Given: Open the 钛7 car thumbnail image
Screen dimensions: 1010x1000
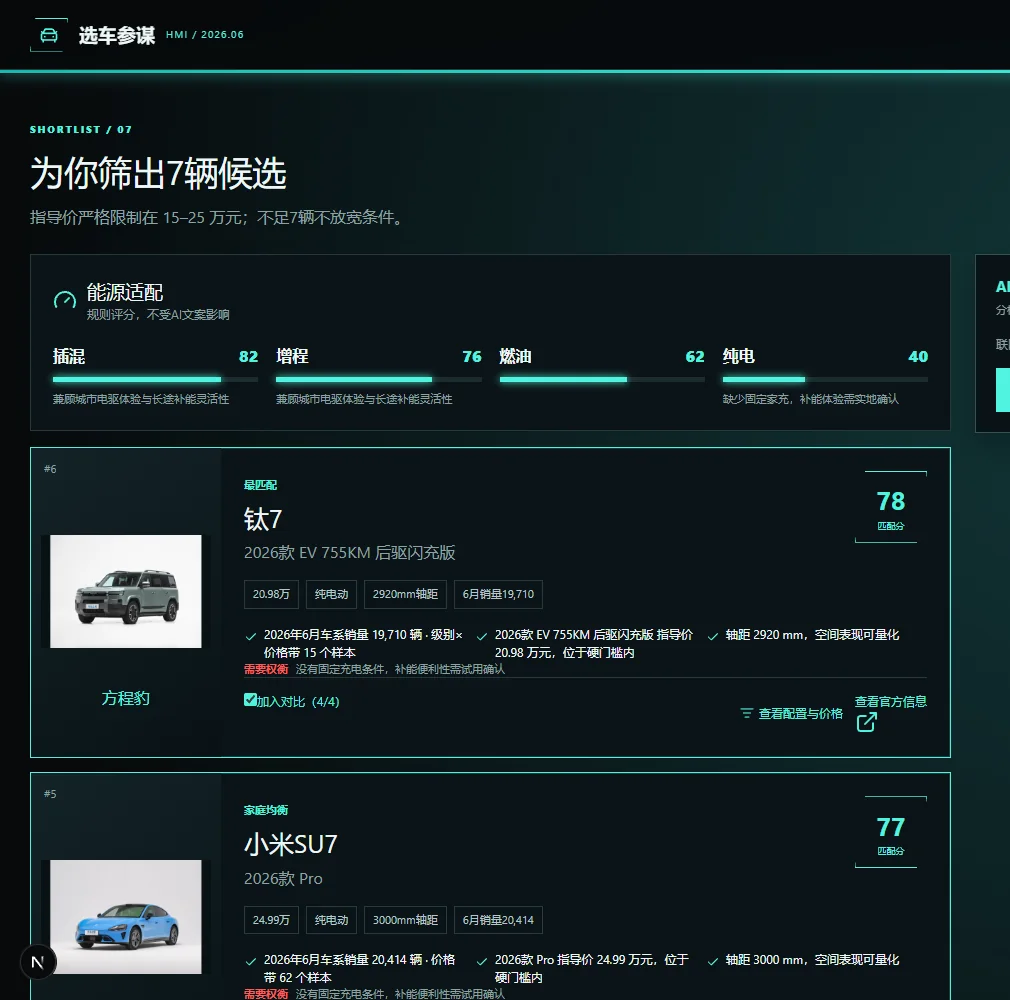Looking at the screenshot, I should [126, 591].
